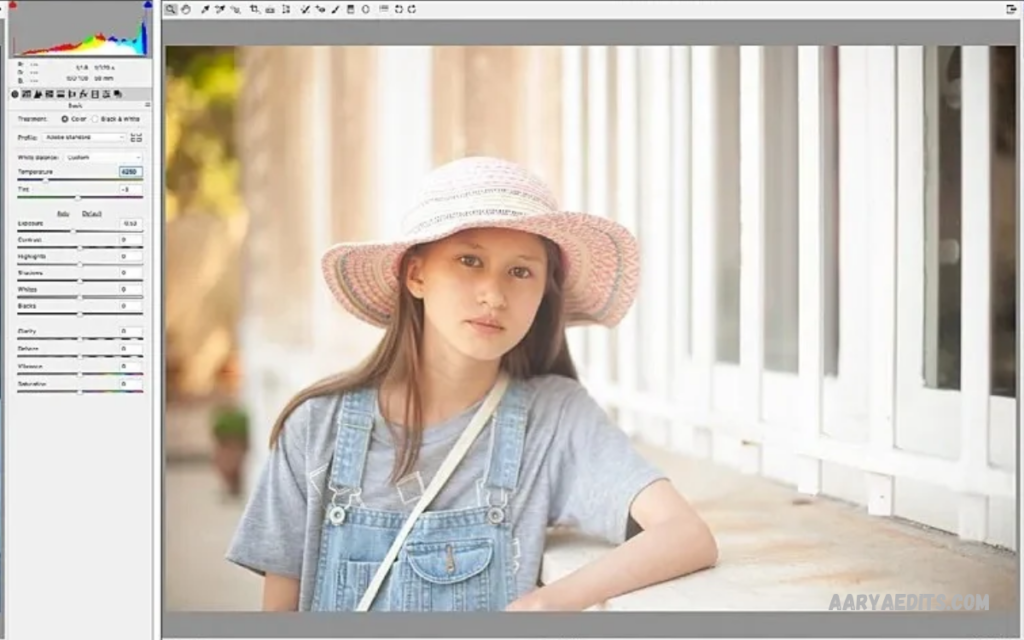
Task: Click the Default tone link
Action: [91, 214]
